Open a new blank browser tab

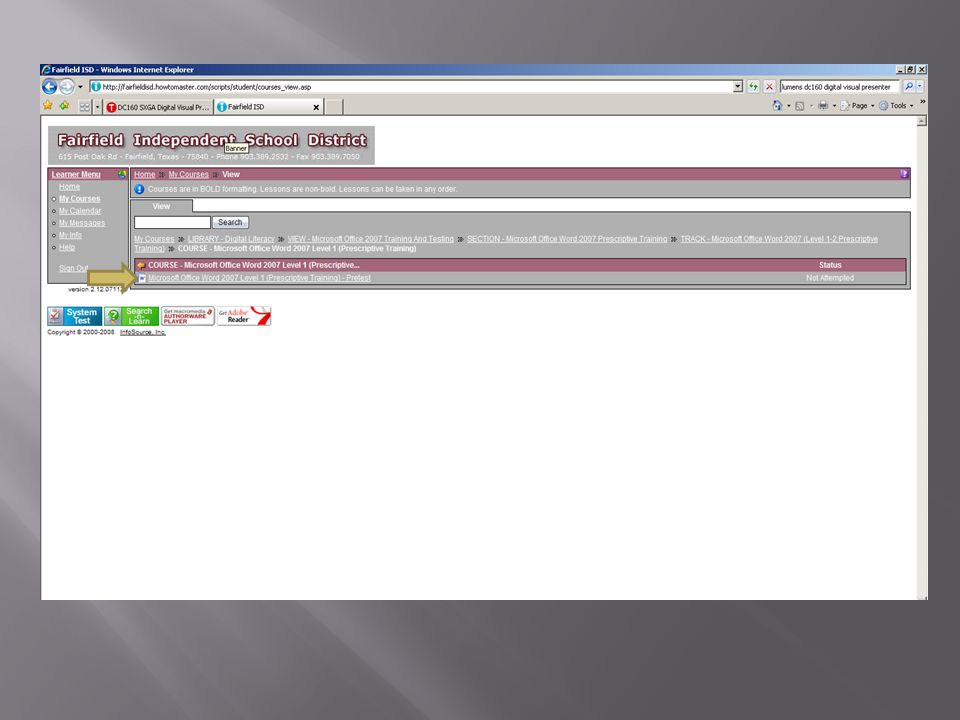pos(334,107)
